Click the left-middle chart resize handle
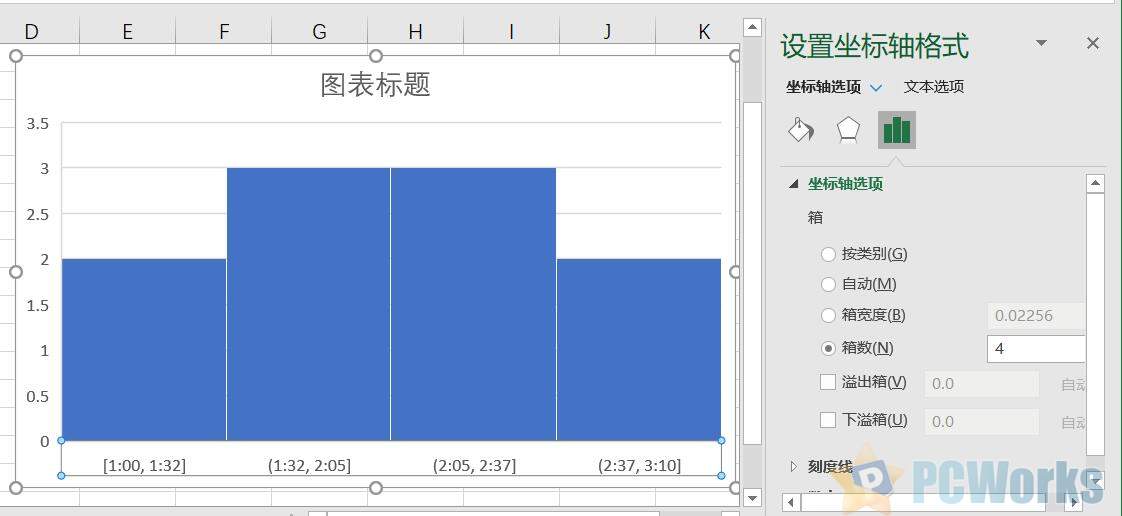The height and width of the screenshot is (516, 1122). (16, 272)
